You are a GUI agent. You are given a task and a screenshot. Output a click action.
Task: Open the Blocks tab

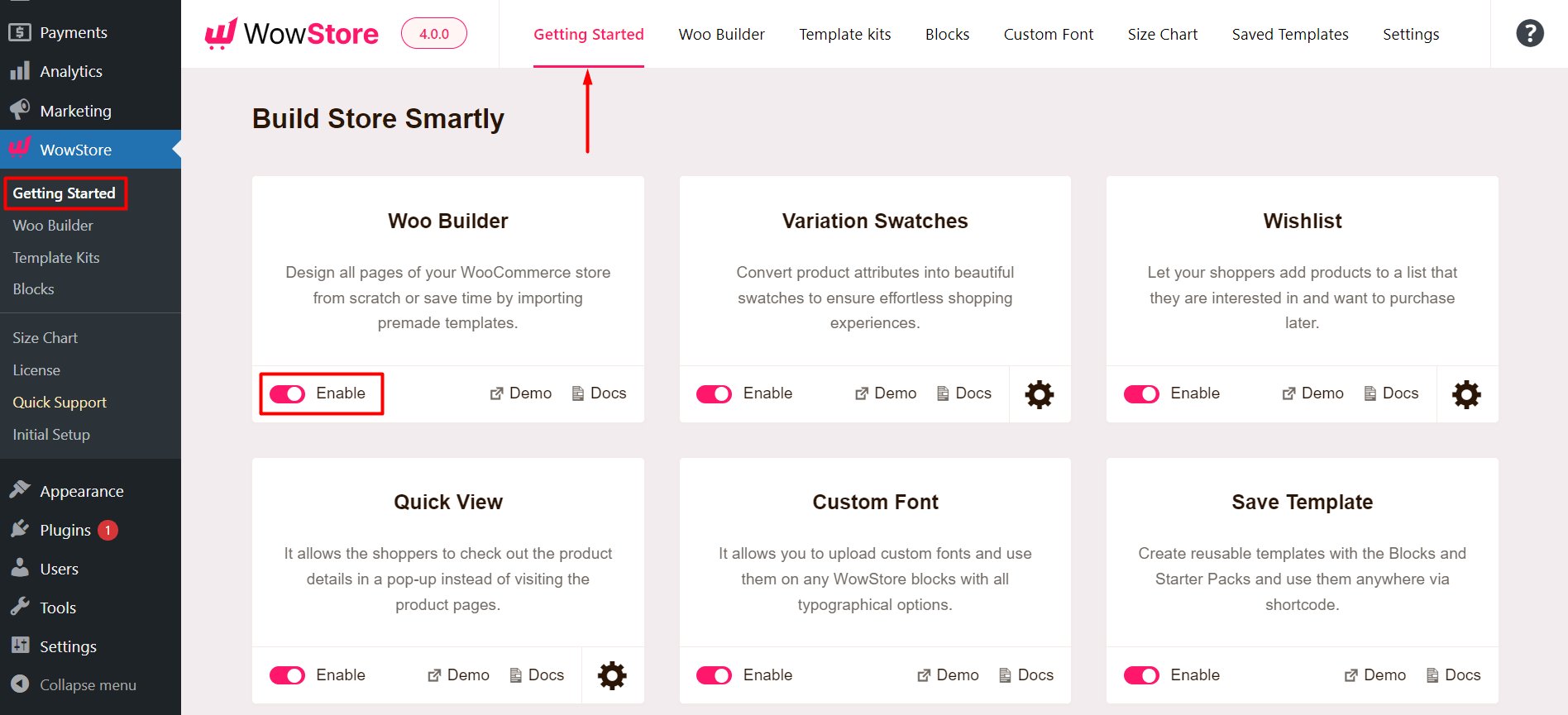[x=947, y=34]
